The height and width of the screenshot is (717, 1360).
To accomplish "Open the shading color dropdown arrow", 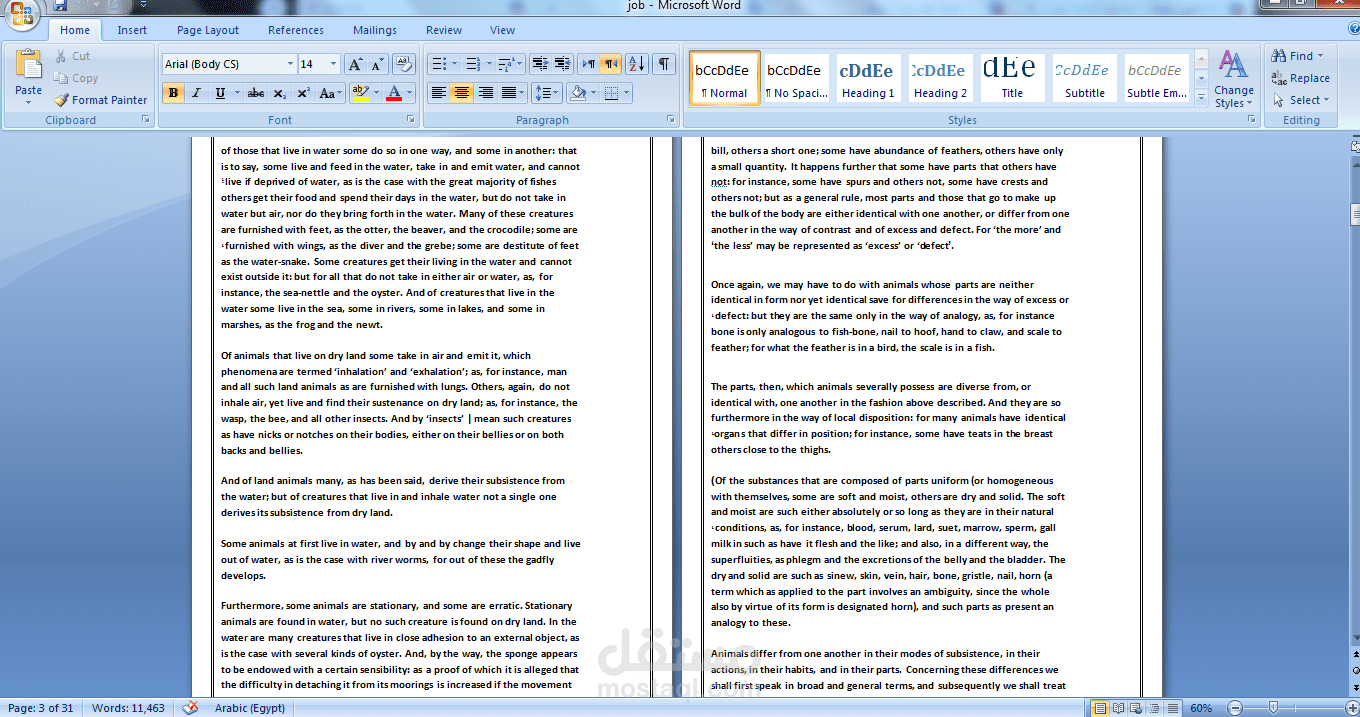I will pos(594,93).
